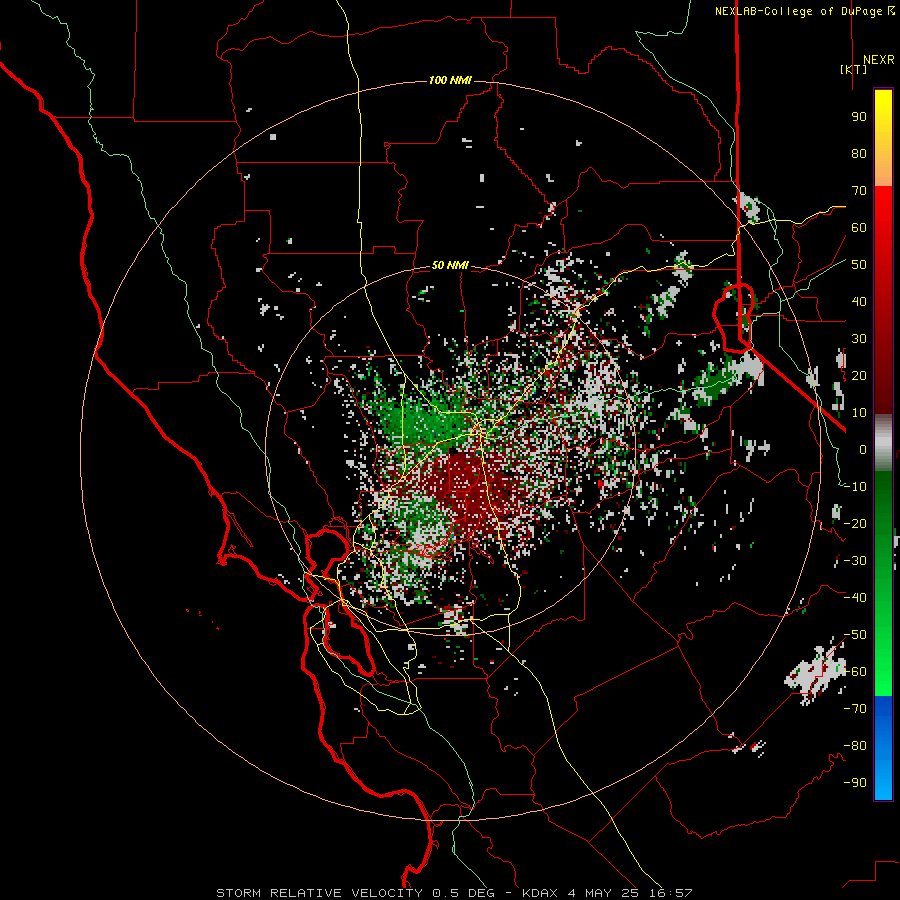Click the 90 value on the velocity scale

(x=859, y=117)
